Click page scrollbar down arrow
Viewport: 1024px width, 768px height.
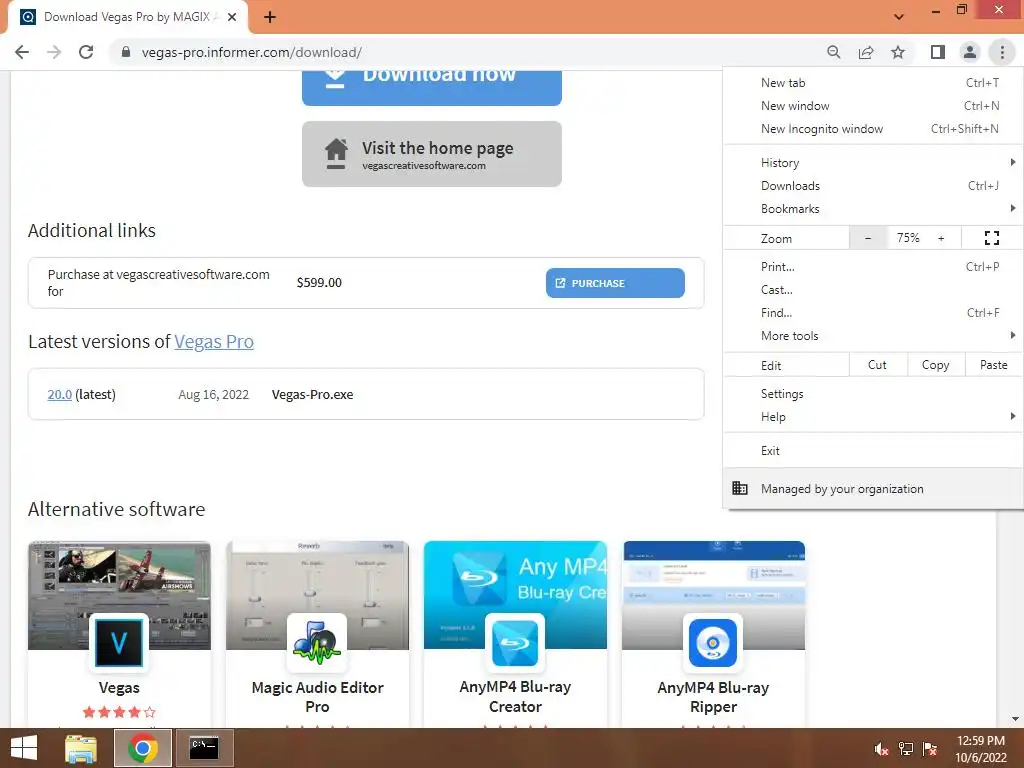(1015, 719)
